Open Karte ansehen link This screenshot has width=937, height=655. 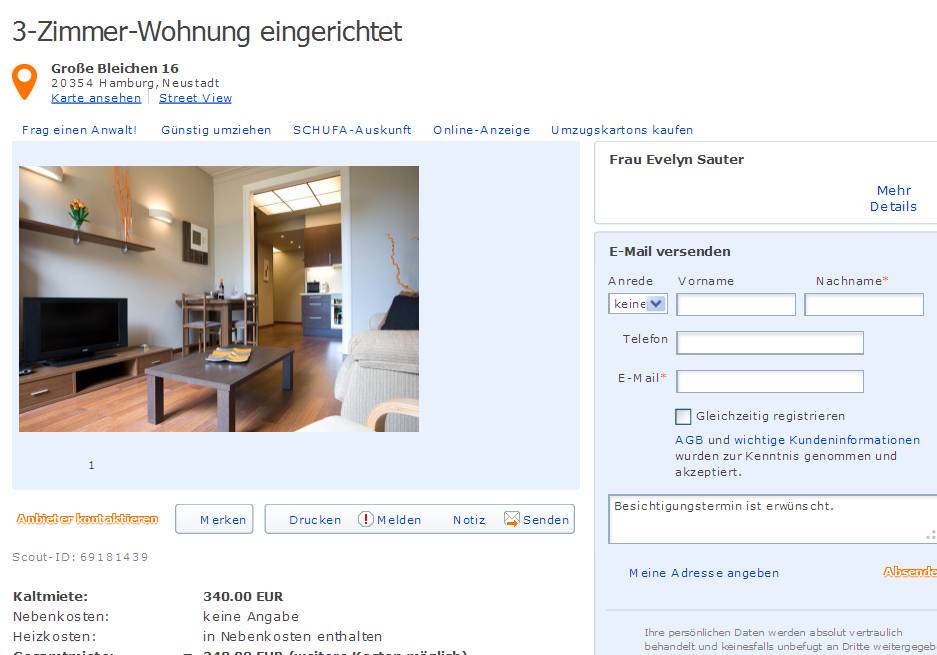pyautogui.click(x=96, y=98)
